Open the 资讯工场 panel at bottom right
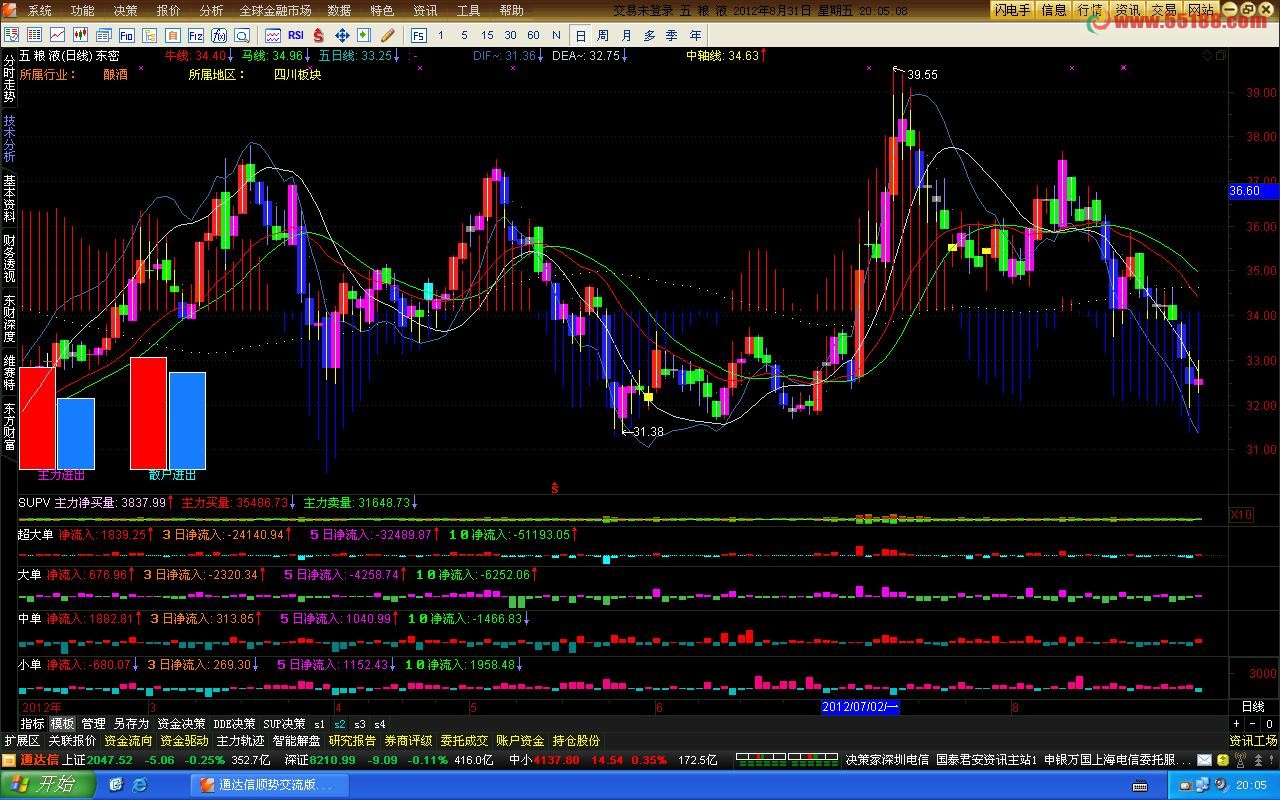This screenshot has width=1280, height=800. click(1253, 741)
